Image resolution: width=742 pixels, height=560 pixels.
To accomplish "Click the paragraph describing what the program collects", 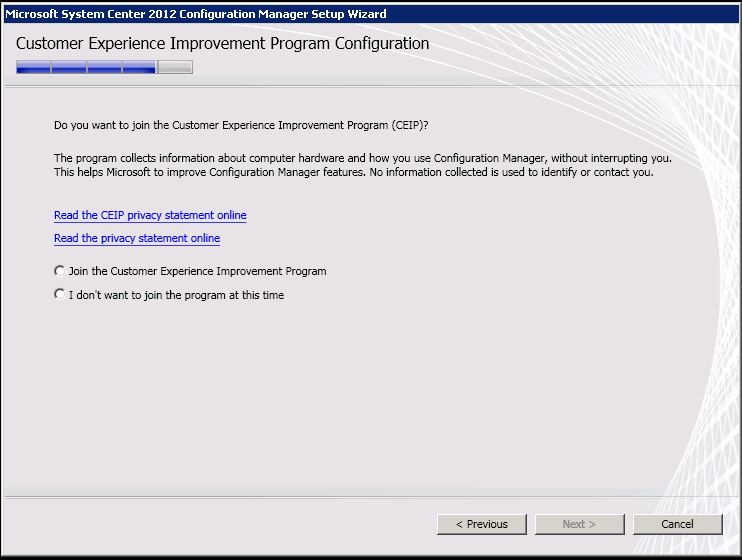I will 362,165.
